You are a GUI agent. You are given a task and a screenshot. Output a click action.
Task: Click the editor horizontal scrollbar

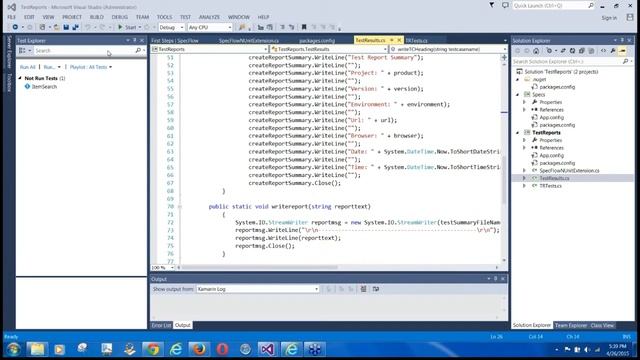pos(260,268)
